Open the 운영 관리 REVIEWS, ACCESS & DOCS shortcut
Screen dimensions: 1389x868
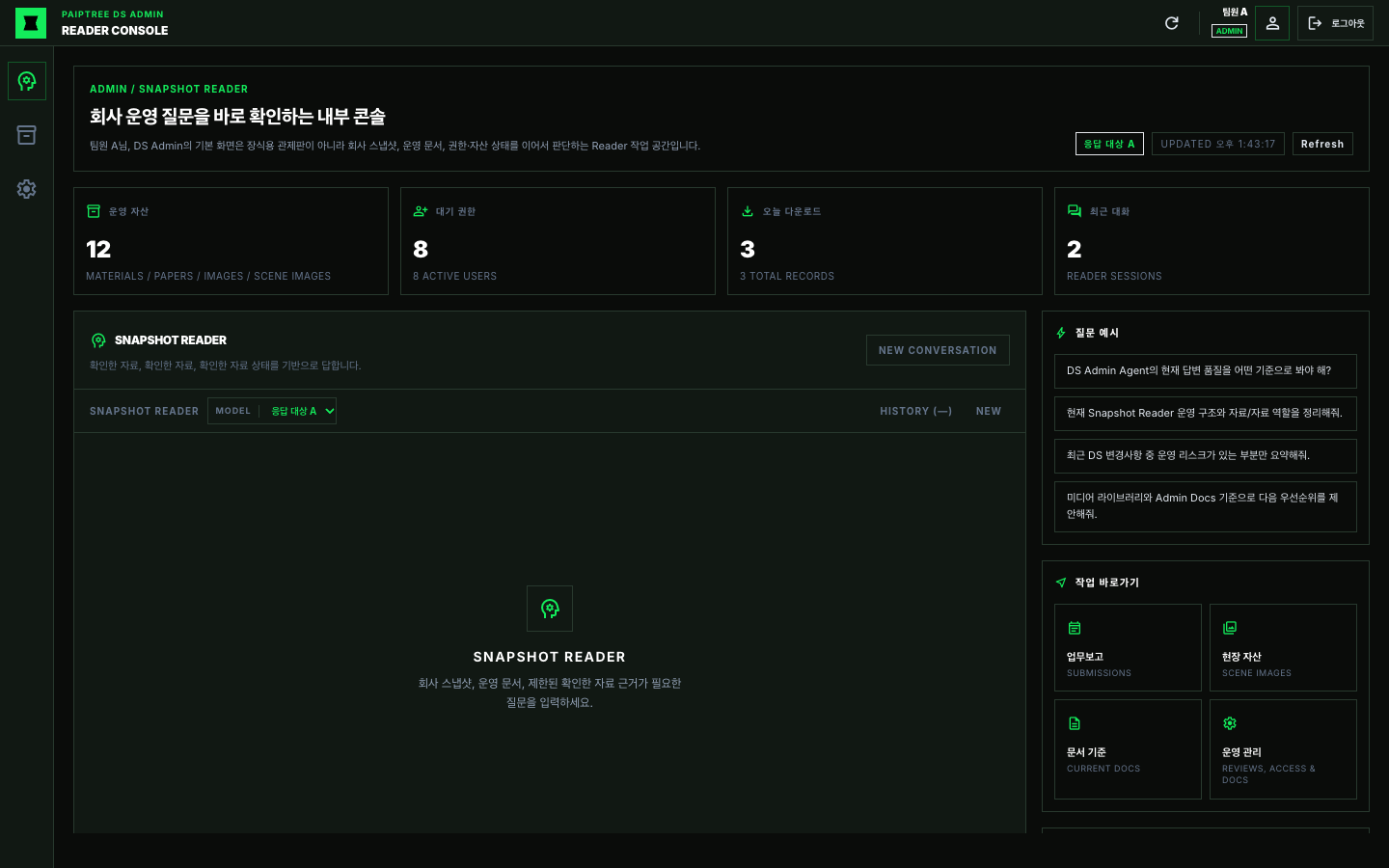coord(1283,749)
